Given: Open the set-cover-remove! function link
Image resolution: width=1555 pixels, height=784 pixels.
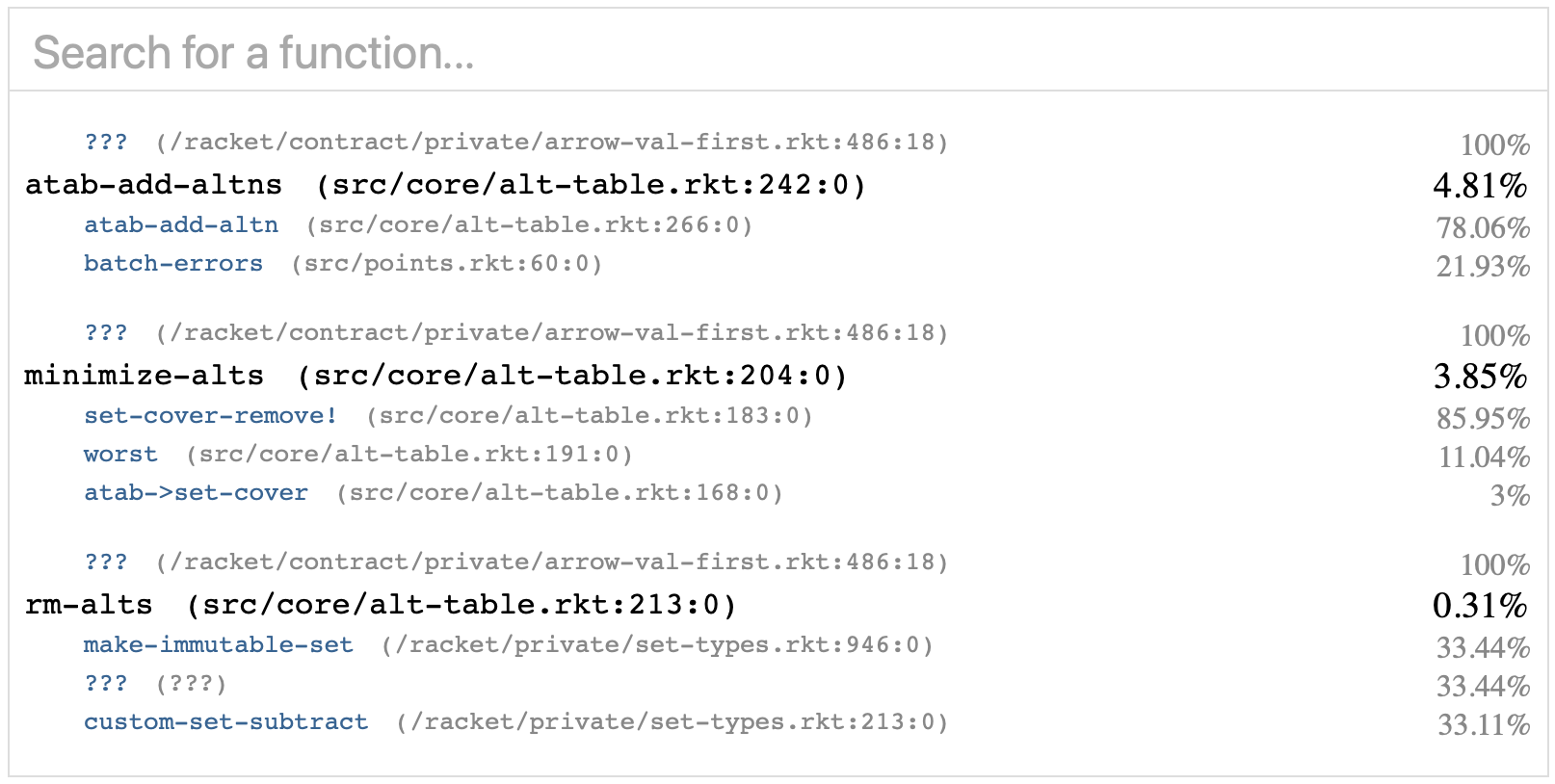Looking at the screenshot, I should click(211, 416).
